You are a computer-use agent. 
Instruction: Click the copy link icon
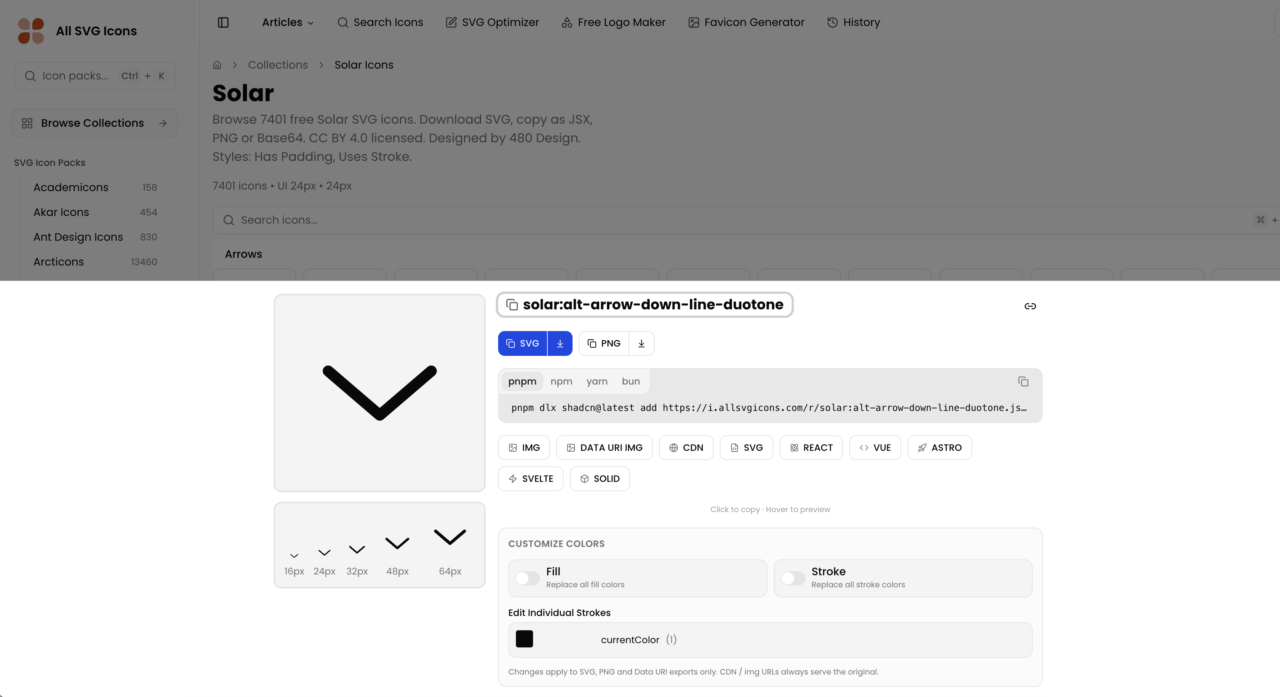point(1030,306)
